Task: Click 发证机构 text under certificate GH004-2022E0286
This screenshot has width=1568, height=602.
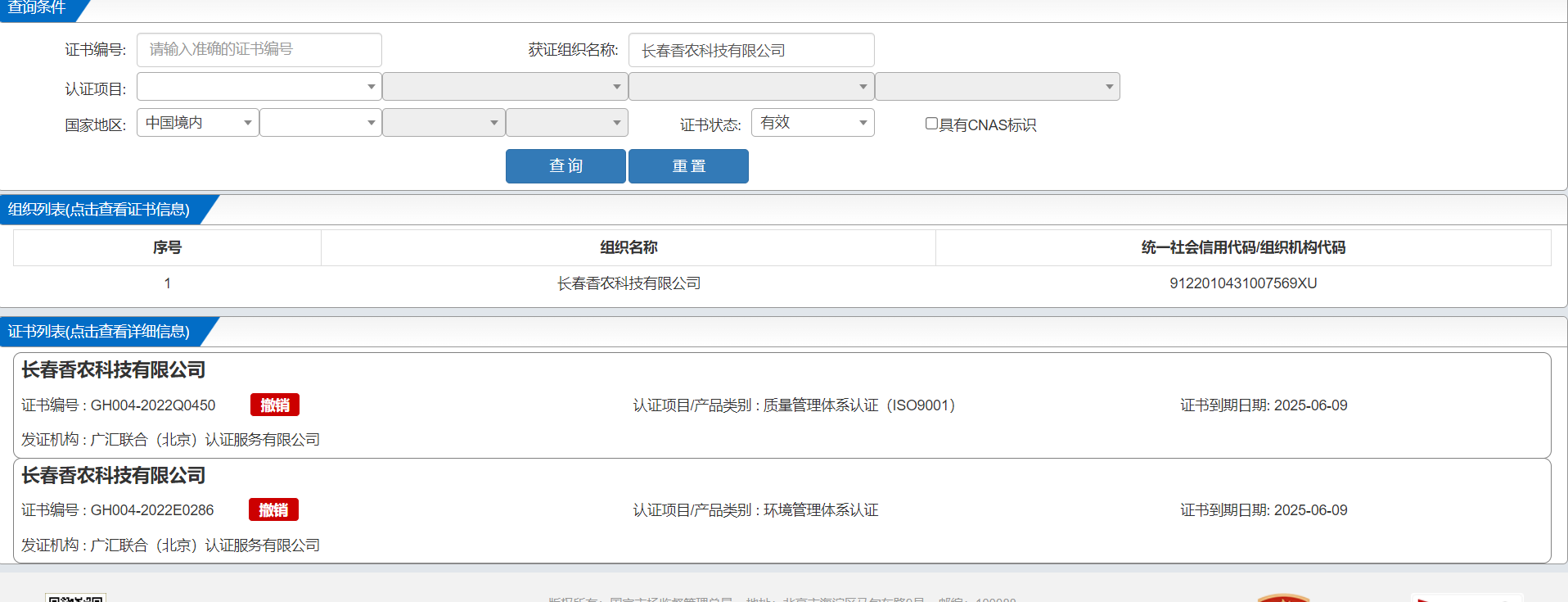Action: click(170, 545)
